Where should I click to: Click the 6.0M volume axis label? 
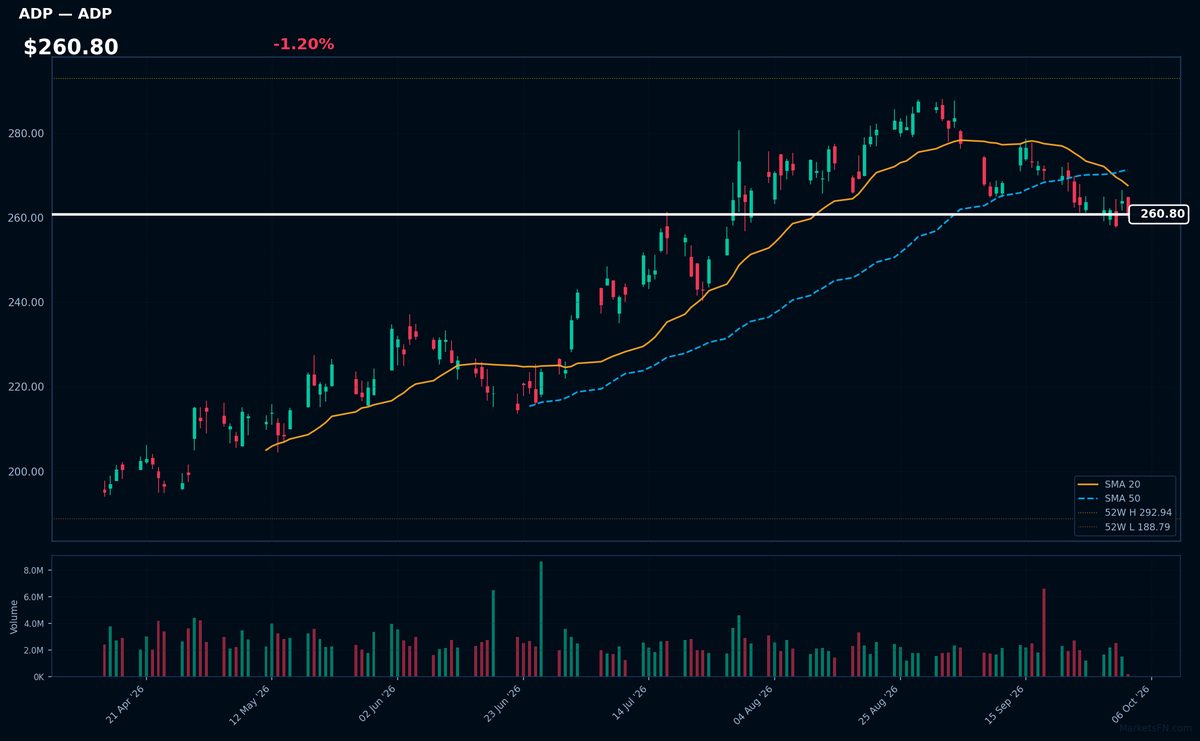coord(34,597)
